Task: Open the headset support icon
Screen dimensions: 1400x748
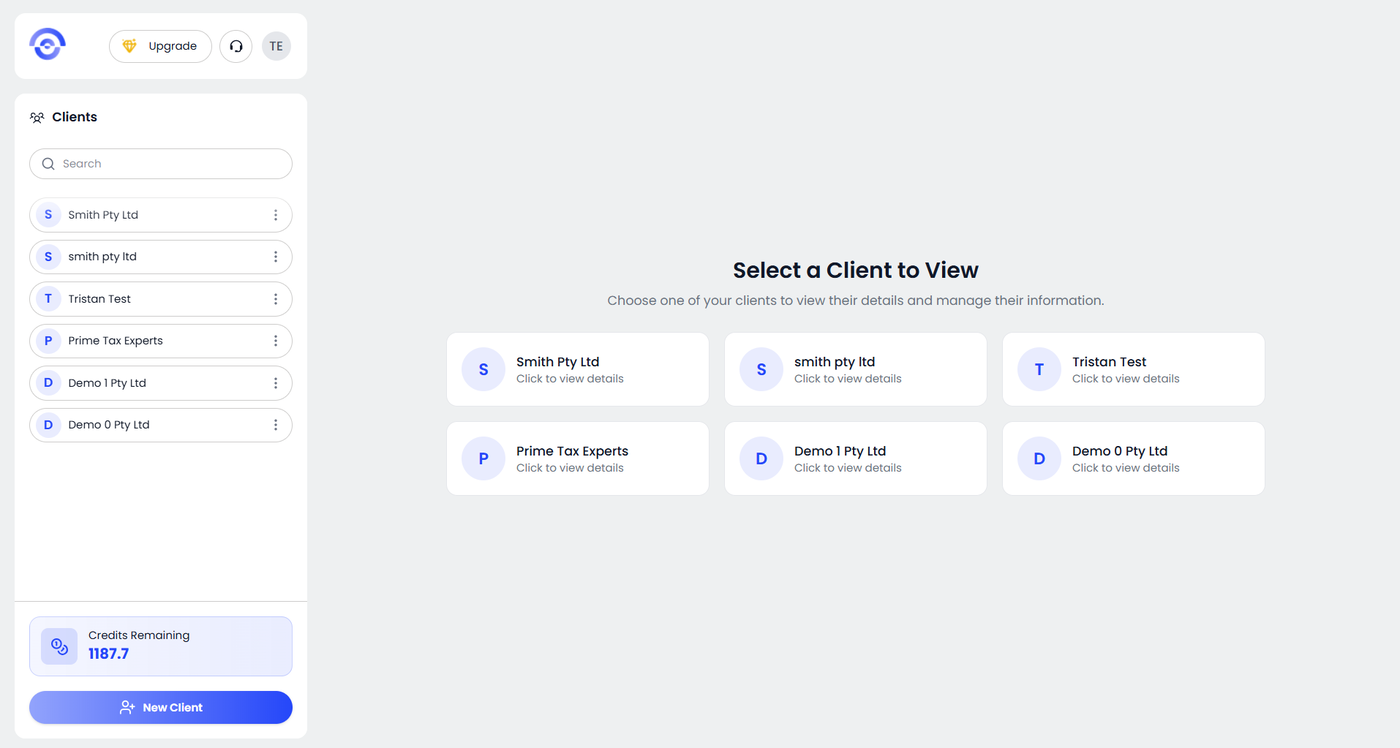Action: (236, 46)
